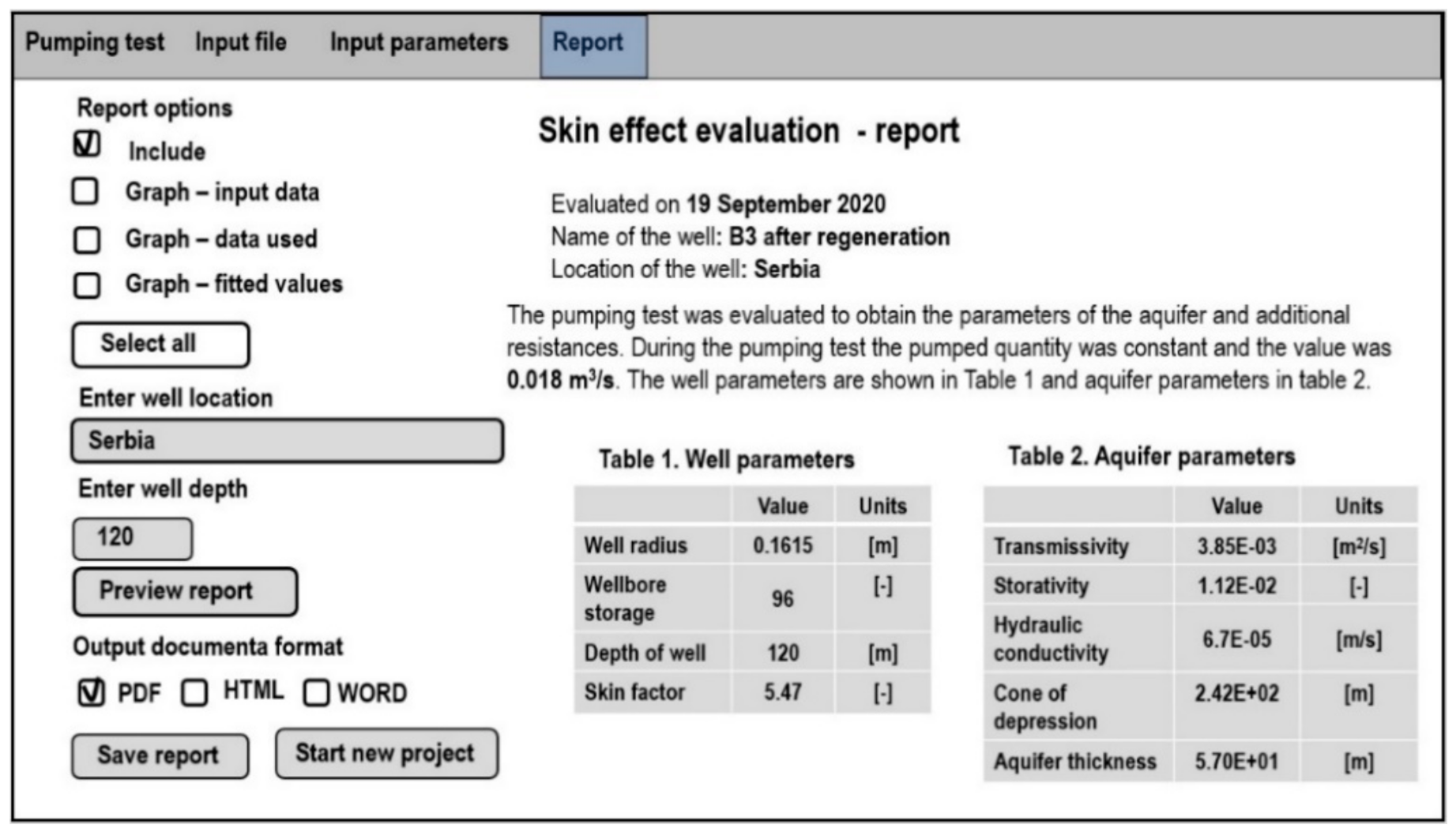Click the well depth field showing 120
The height and width of the screenshot is (836, 1456).
tap(132, 538)
